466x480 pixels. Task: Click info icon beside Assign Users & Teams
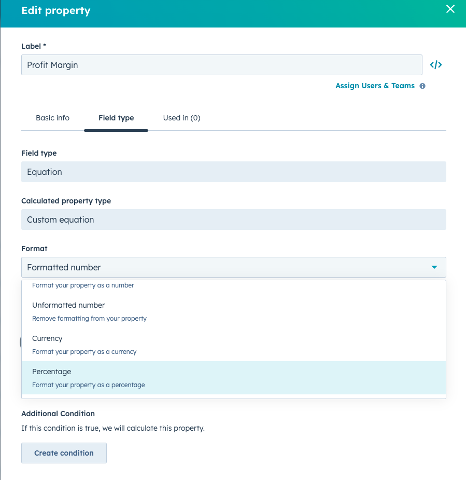(x=422, y=86)
